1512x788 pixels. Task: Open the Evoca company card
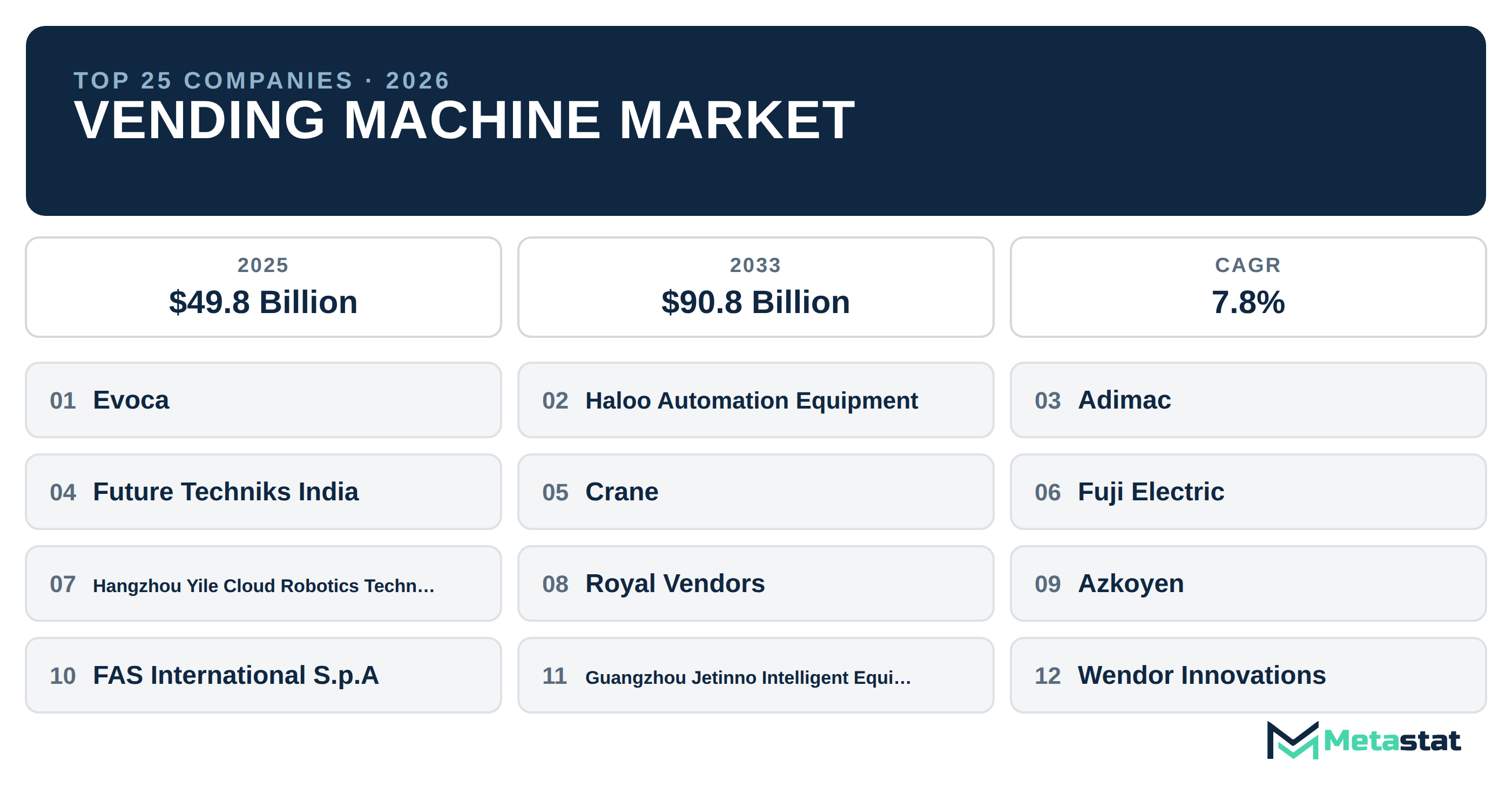click(x=264, y=400)
